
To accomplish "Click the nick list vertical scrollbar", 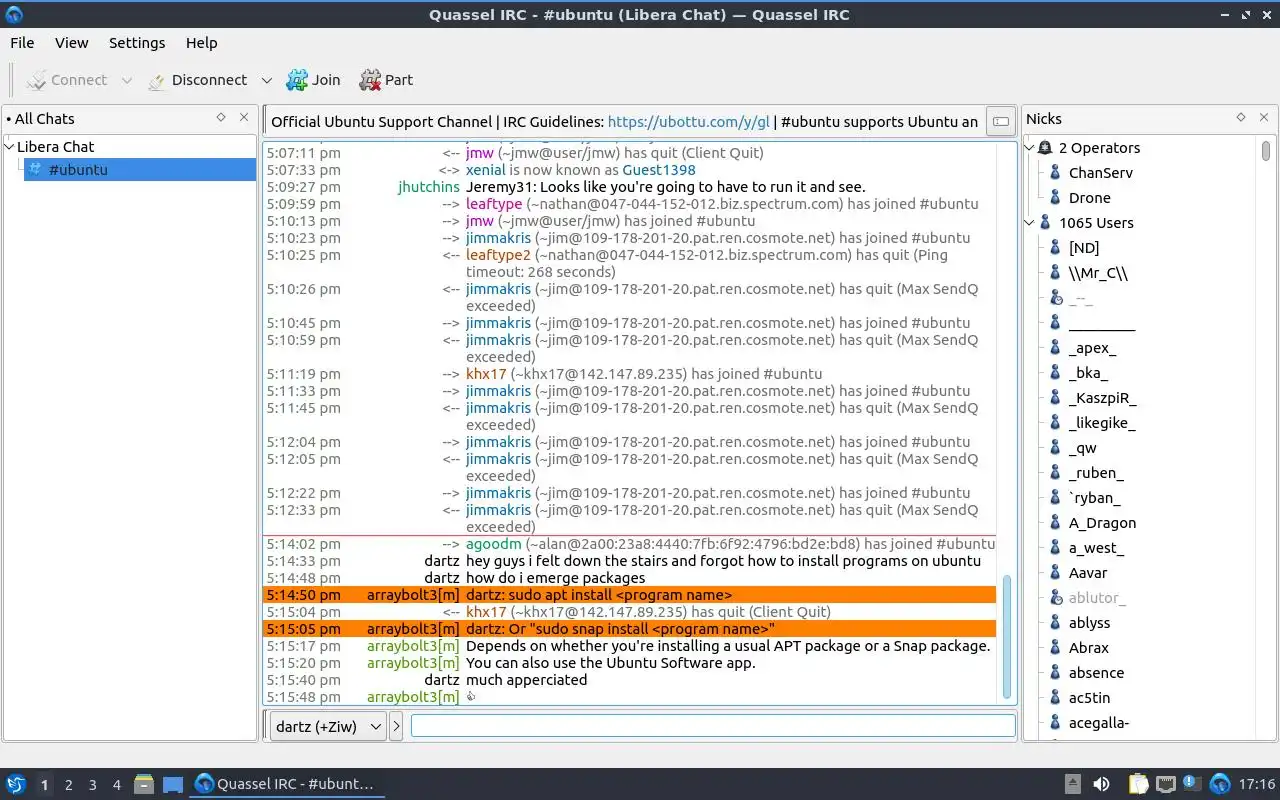I will 1266,152.
